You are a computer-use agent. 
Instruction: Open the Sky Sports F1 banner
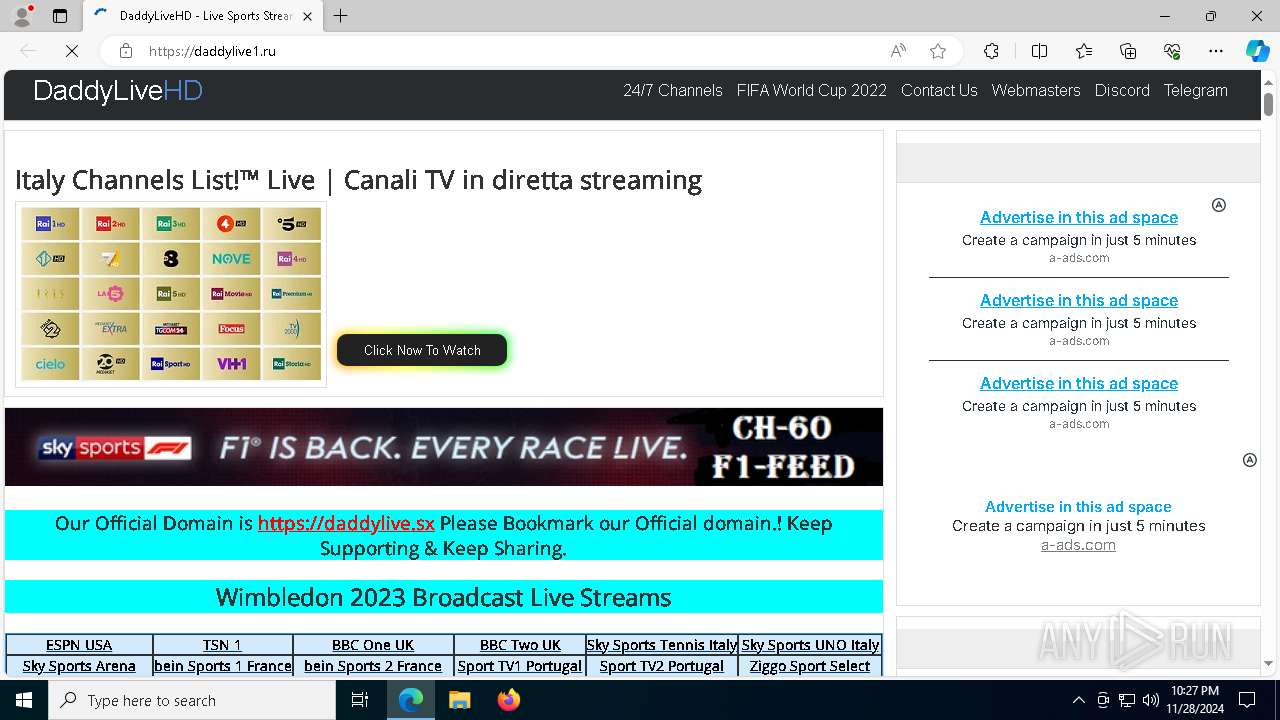(444, 447)
